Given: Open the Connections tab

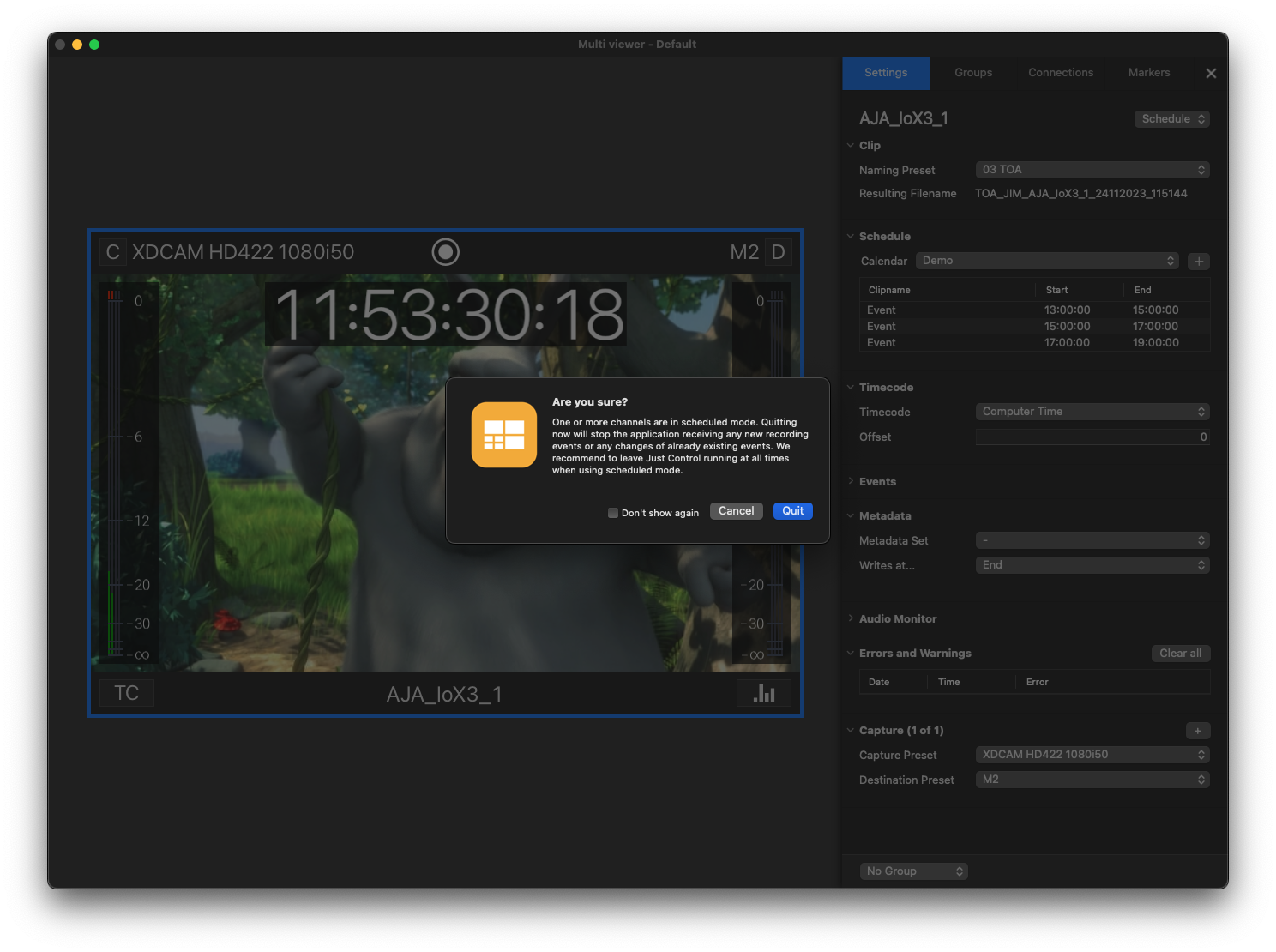Looking at the screenshot, I should click(1061, 73).
